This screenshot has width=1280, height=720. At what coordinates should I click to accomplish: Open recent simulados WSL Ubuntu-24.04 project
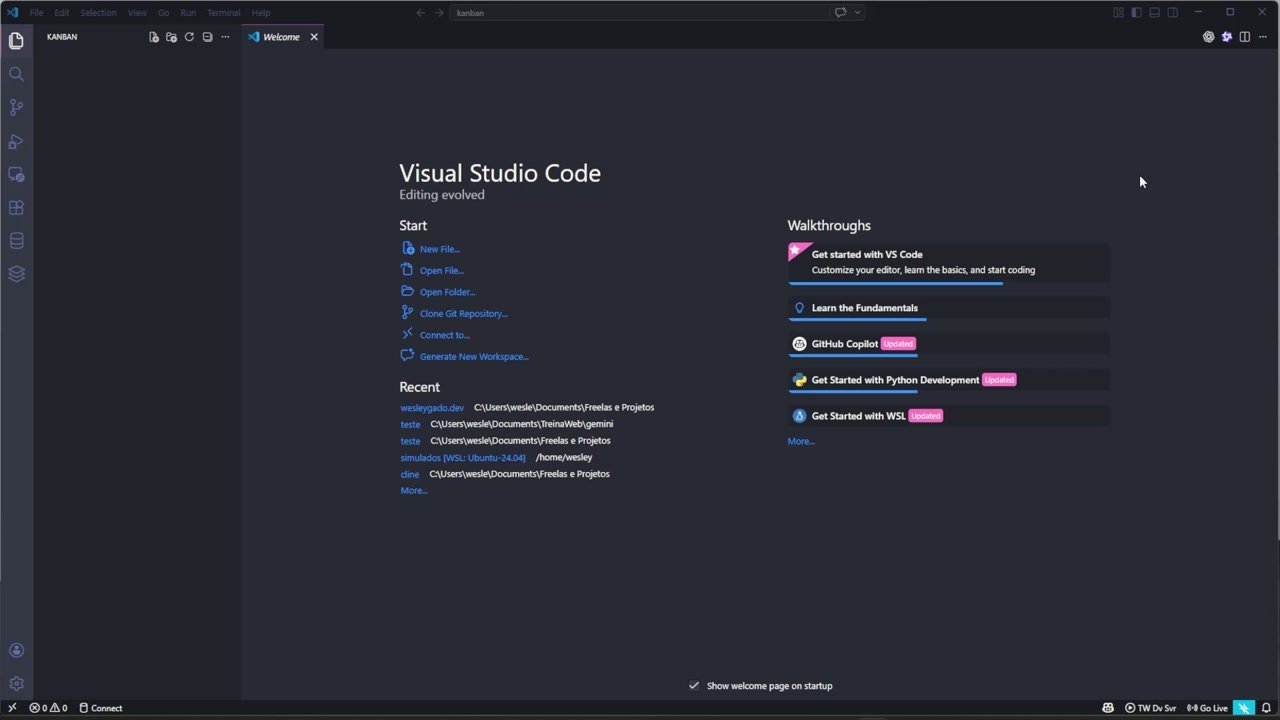463,458
